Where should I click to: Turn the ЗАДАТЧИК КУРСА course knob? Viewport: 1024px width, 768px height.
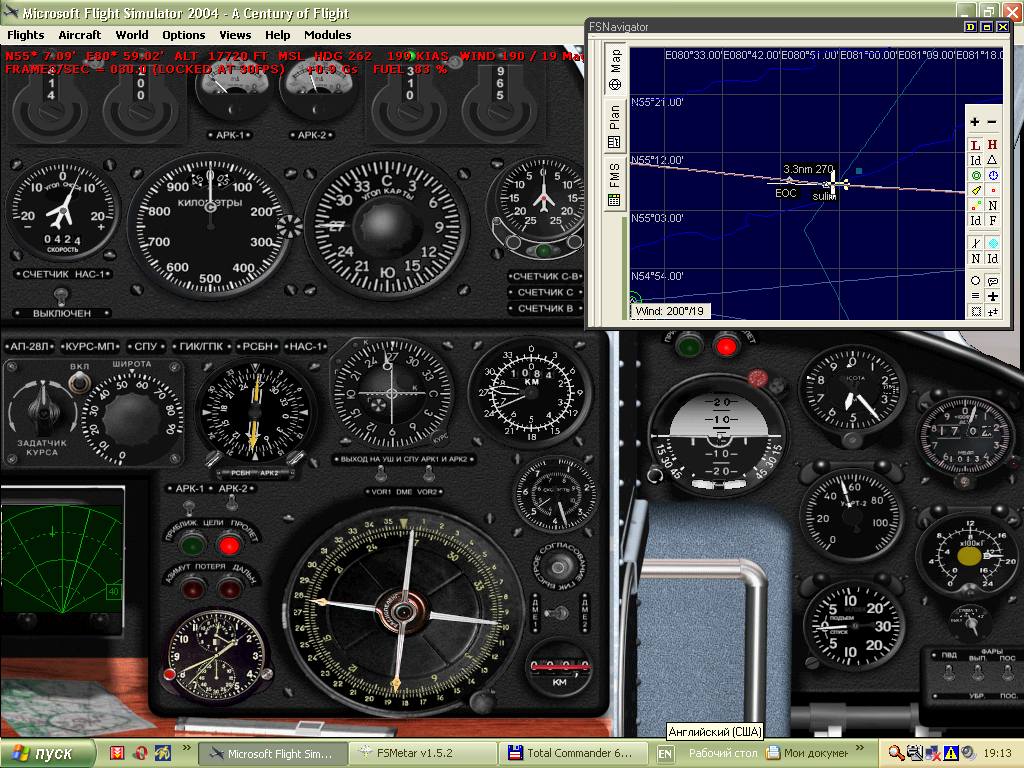[42, 410]
